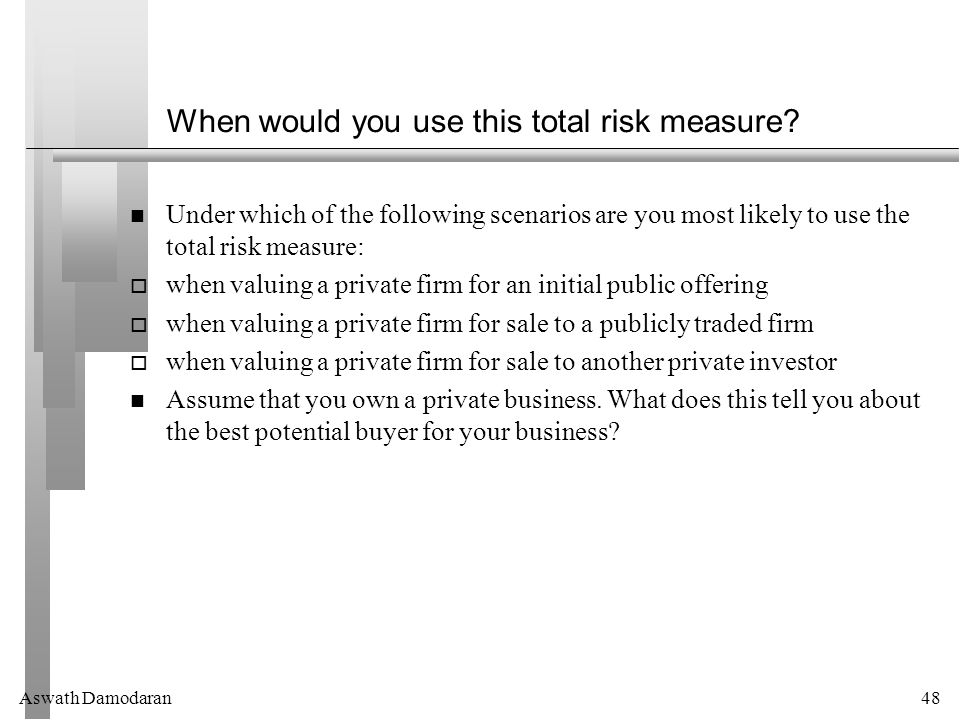Check the box for sale to private investor

pos(139,363)
